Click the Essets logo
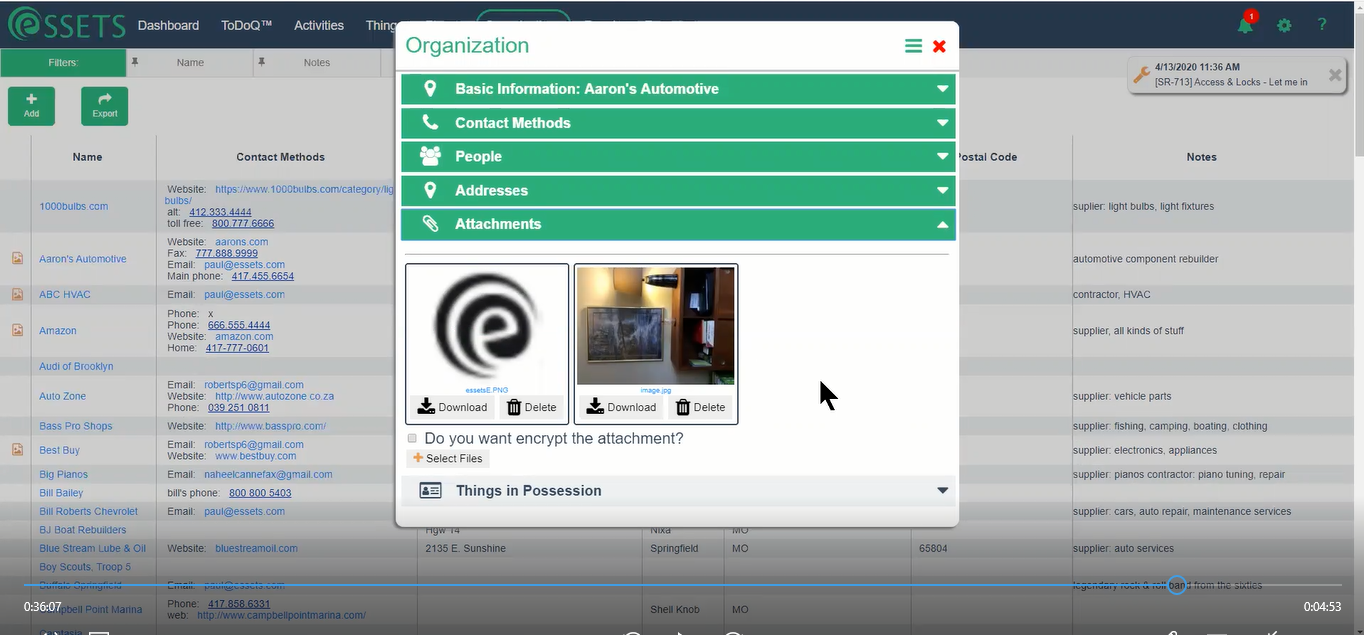 pyautogui.click(x=66, y=25)
